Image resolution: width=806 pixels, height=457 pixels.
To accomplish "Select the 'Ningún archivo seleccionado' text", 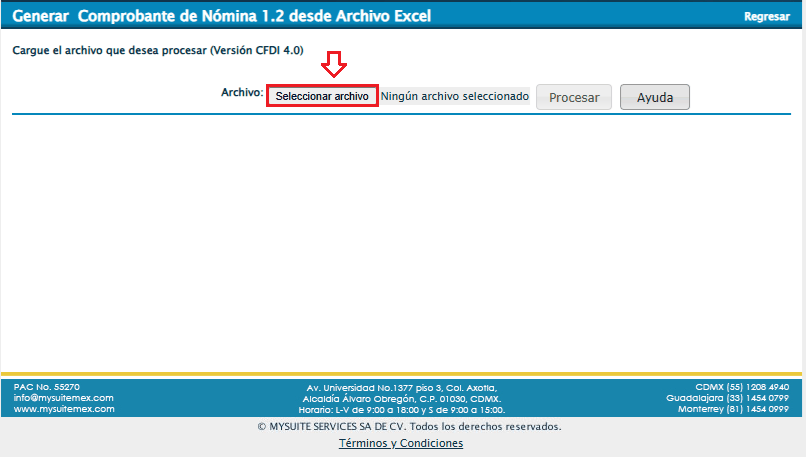I will tap(455, 96).
